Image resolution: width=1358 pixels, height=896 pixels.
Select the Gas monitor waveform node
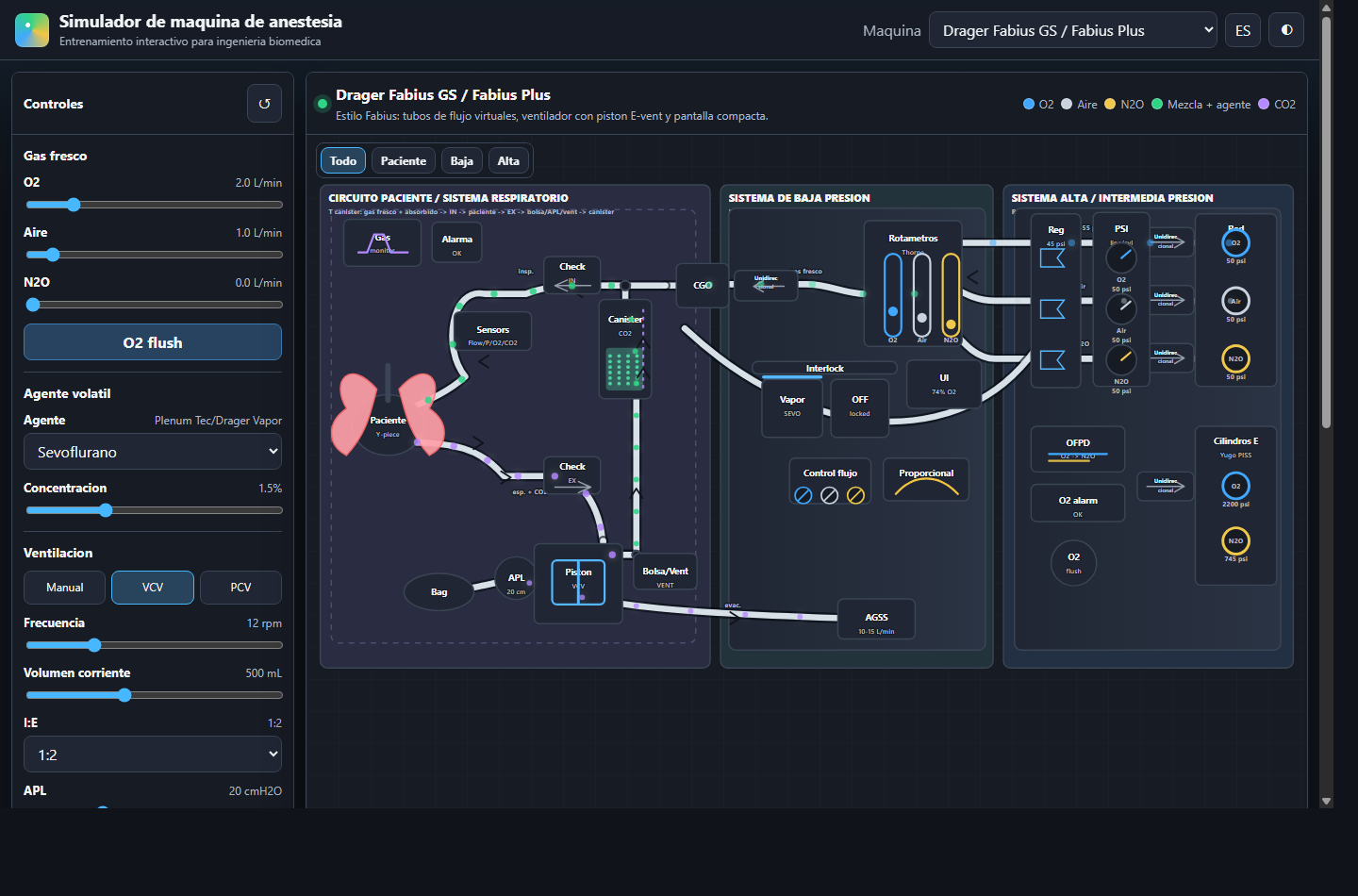382,243
